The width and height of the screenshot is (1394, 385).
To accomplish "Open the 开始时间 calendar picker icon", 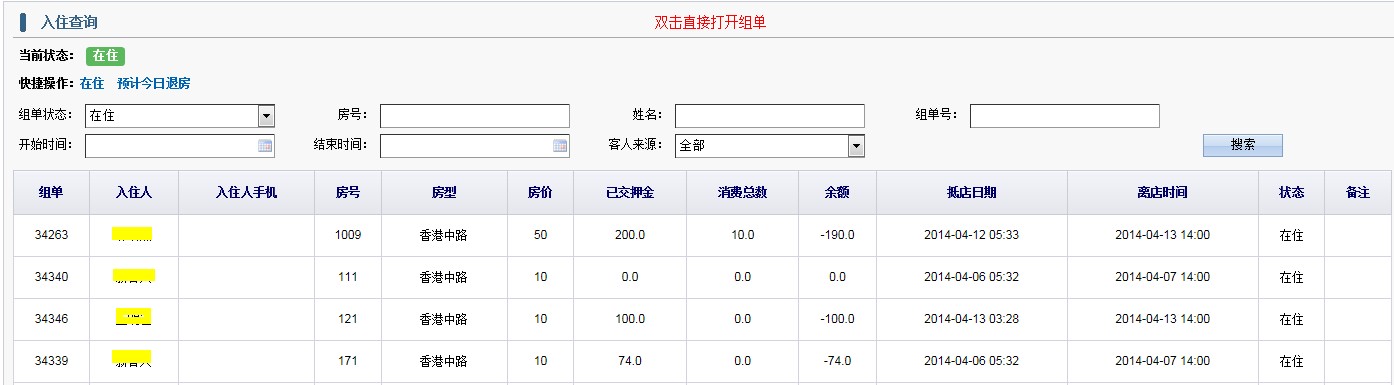I will tap(265, 146).
